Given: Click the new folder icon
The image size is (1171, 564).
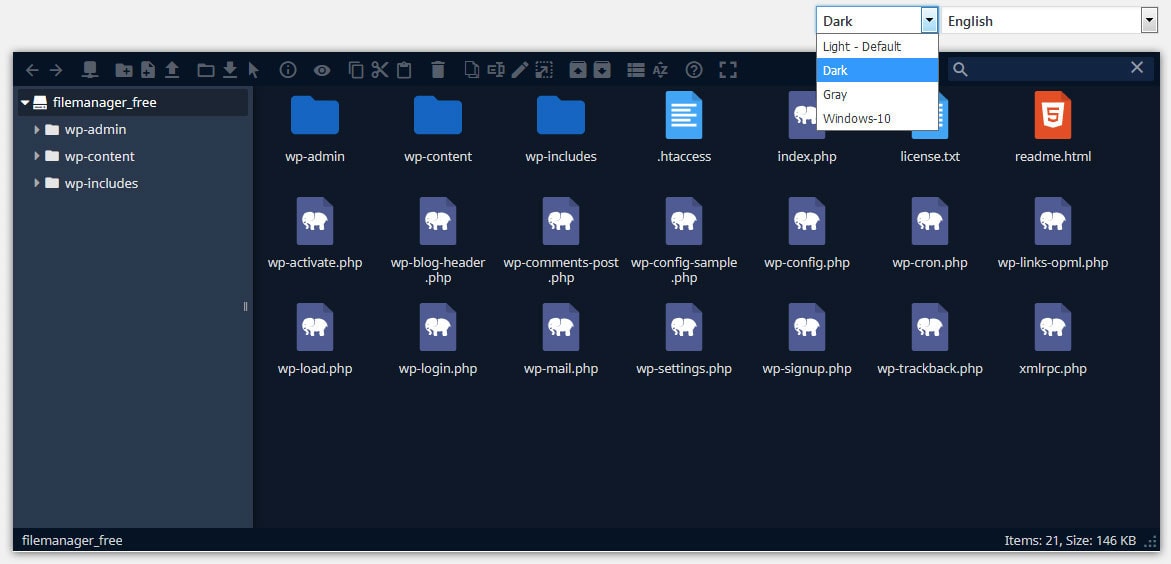Looking at the screenshot, I should point(124,70).
